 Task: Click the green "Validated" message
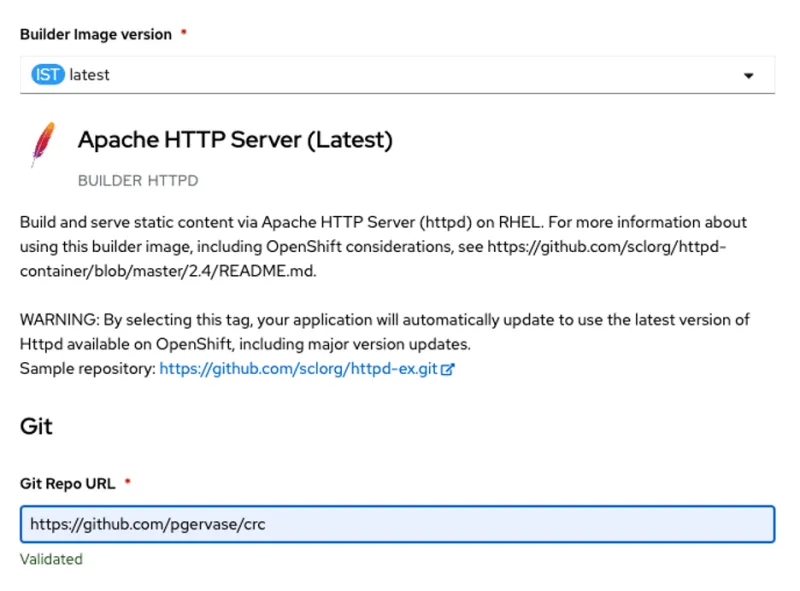coord(51,559)
